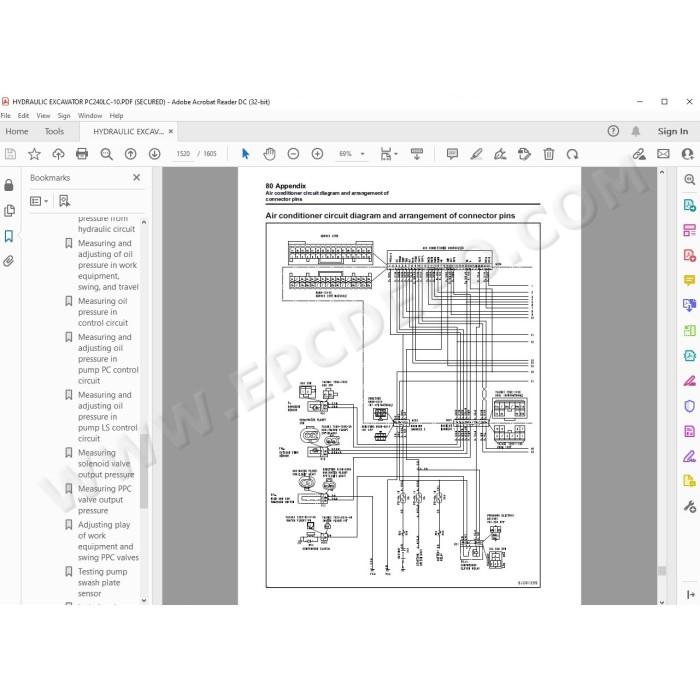Click document scrollbar up arrow

[662, 172]
